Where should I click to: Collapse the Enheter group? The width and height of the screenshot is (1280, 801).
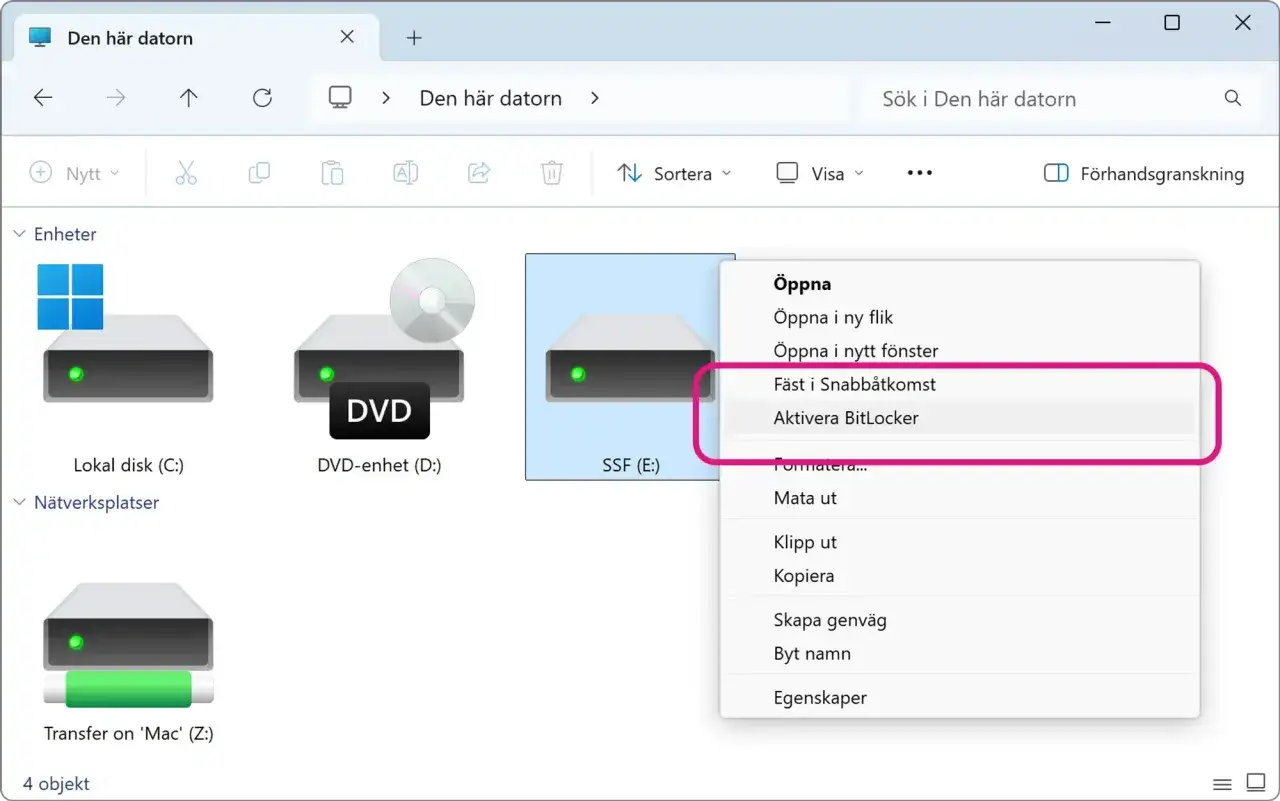click(18, 234)
